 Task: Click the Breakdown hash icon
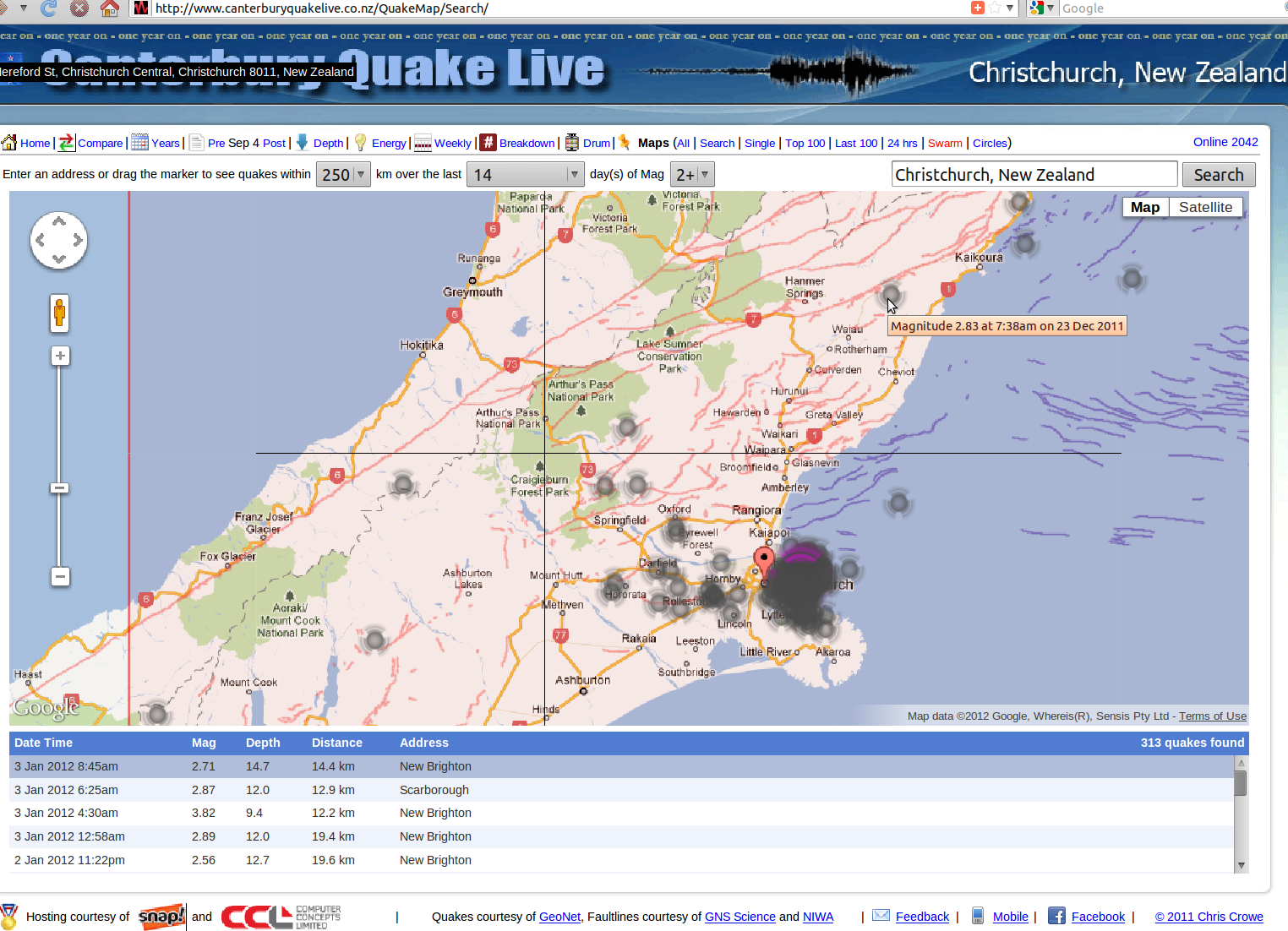(x=488, y=143)
